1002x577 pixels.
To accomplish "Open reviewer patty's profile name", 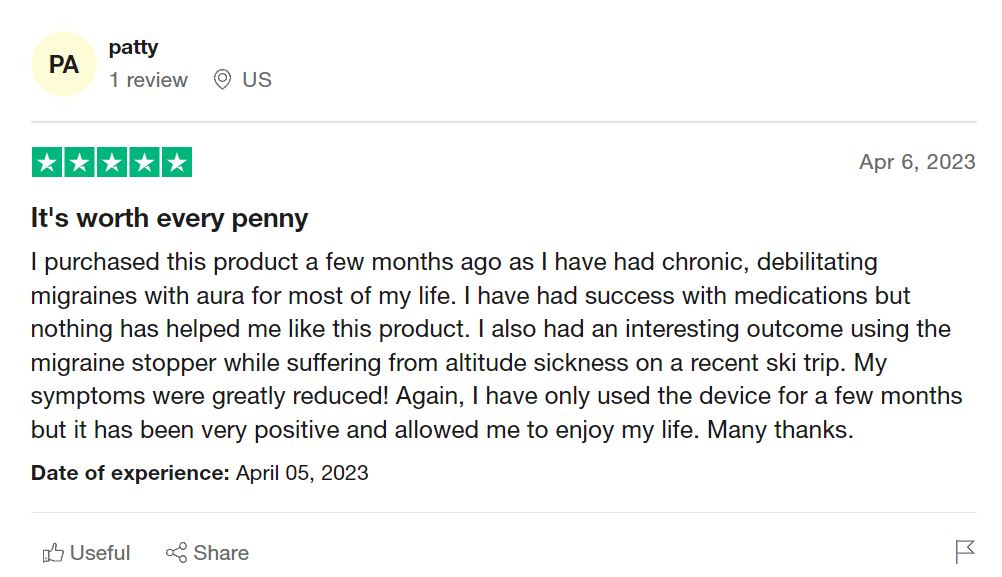I will (133, 47).
